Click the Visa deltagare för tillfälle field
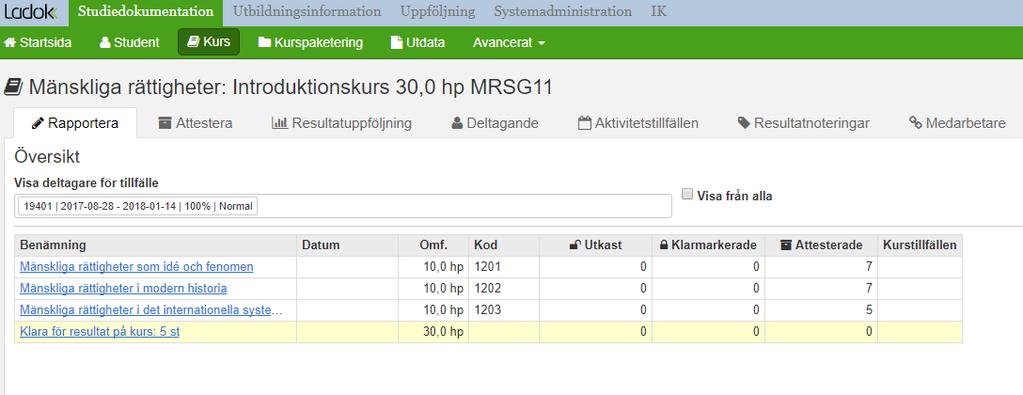The height and width of the screenshot is (395, 1023). 343,206
